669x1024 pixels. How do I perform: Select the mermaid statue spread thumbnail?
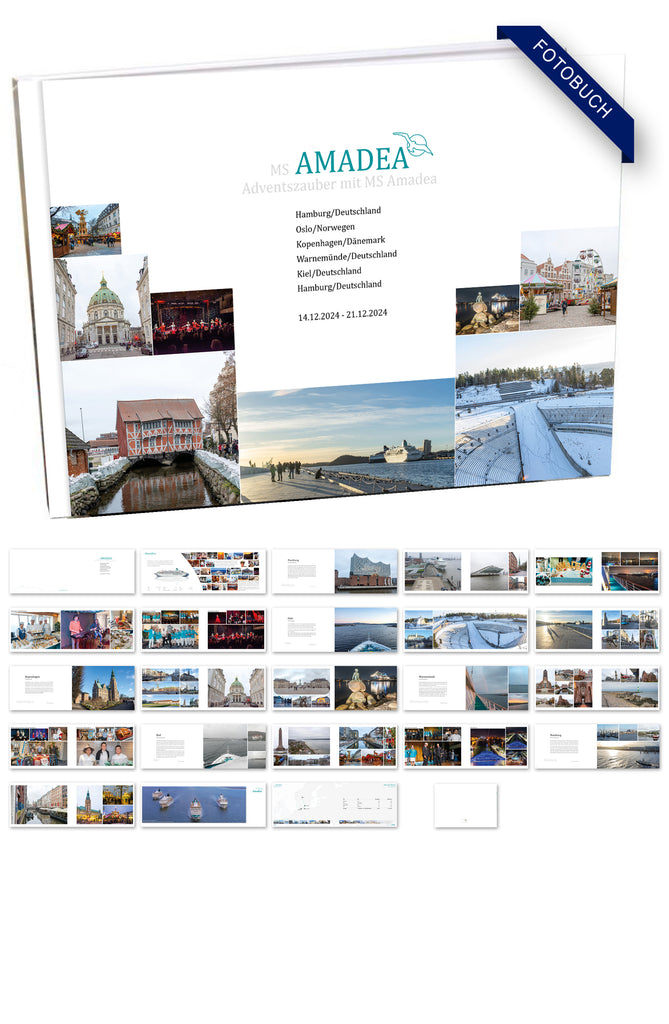(334, 688)
